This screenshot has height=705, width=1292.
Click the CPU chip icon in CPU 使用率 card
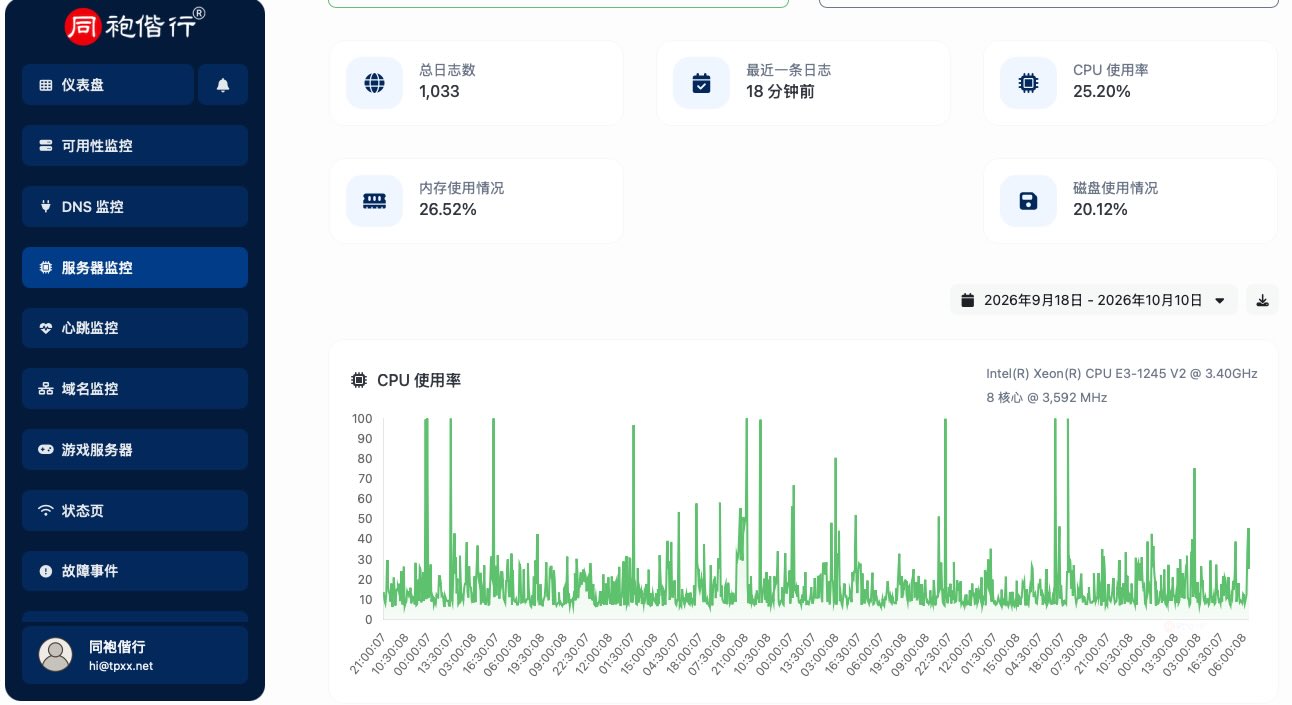click(1028, 83)
